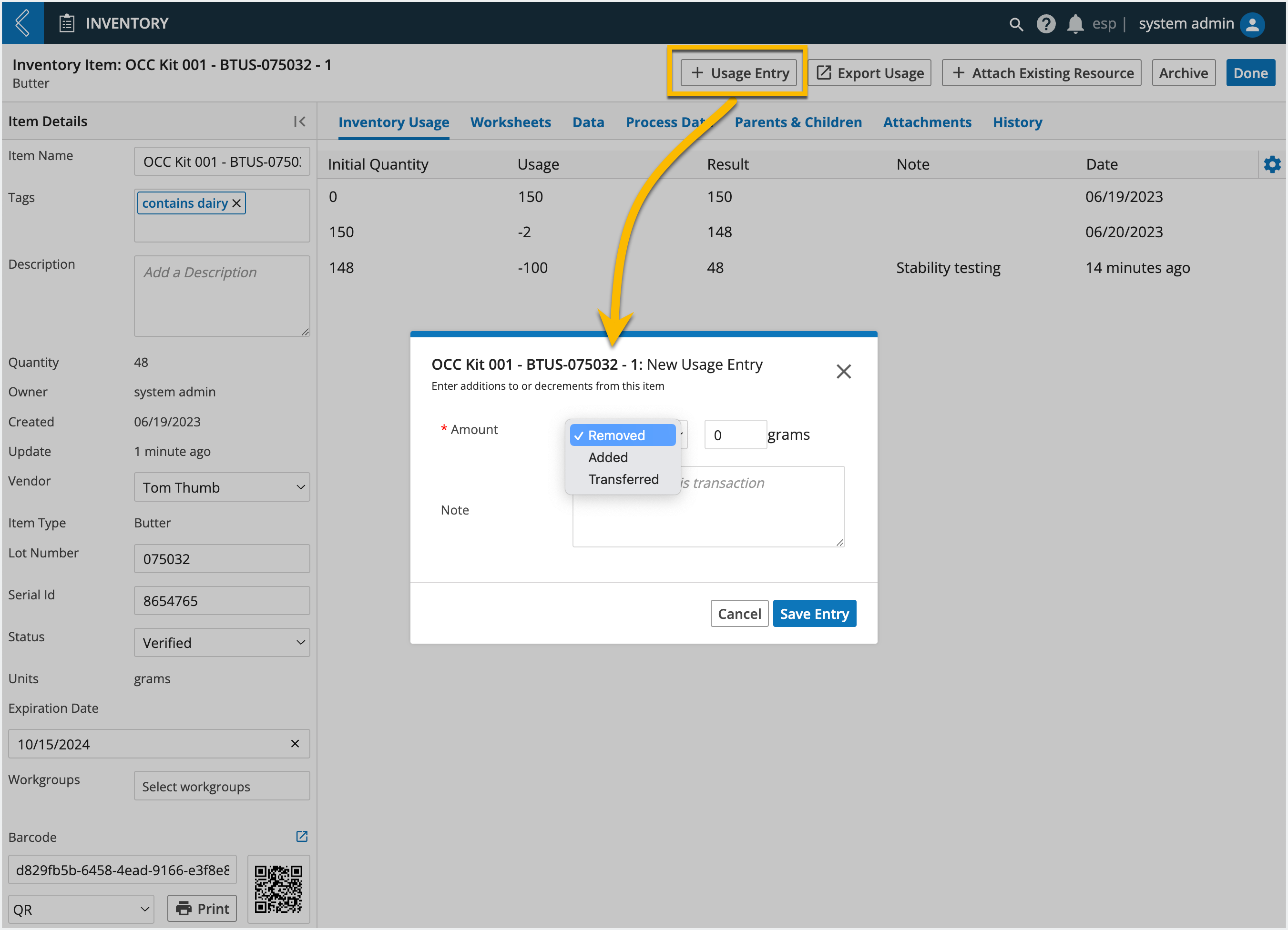Click Export Usage button
The width and height of the screenshot is (1288, 930).
[x=869, y=73]
